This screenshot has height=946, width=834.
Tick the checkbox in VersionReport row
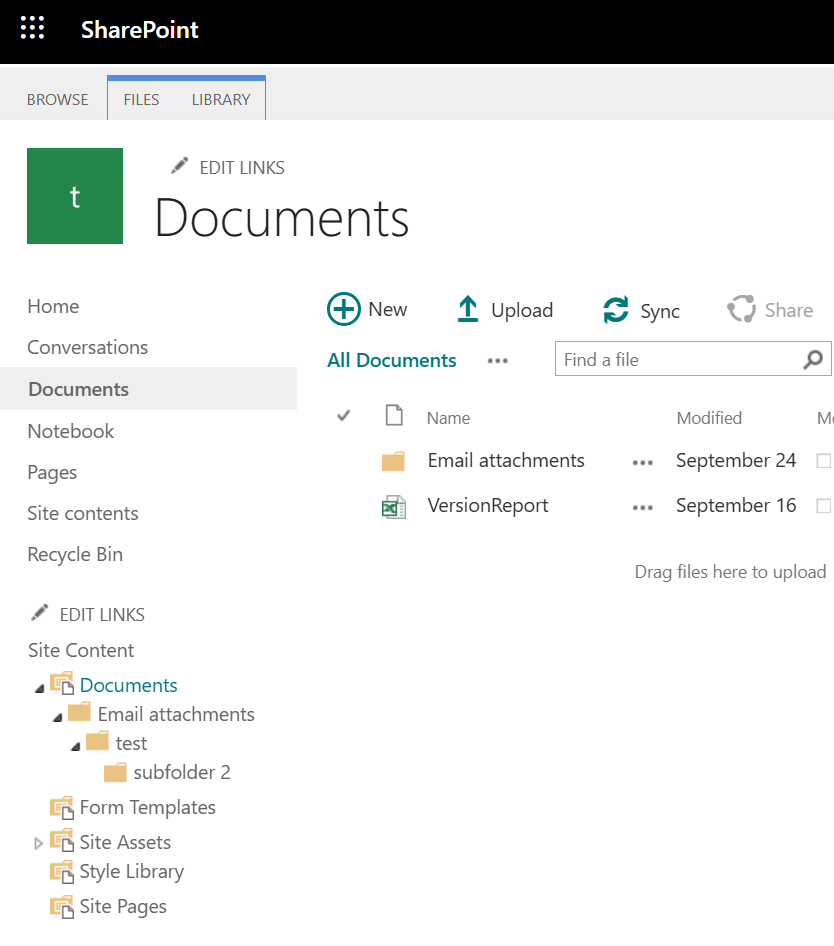click(823, 506)
